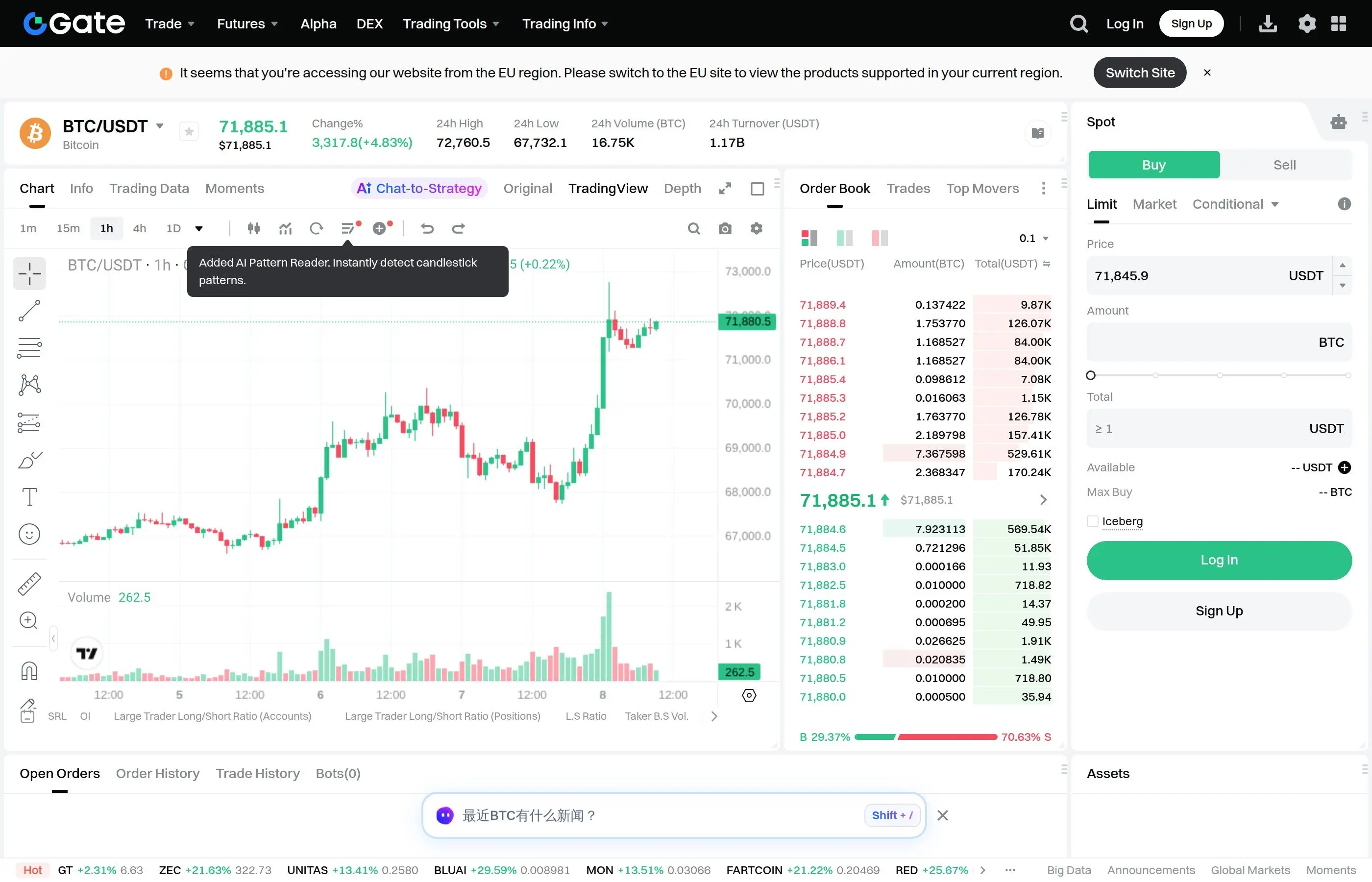Open the tutorial book icon

1037,133
